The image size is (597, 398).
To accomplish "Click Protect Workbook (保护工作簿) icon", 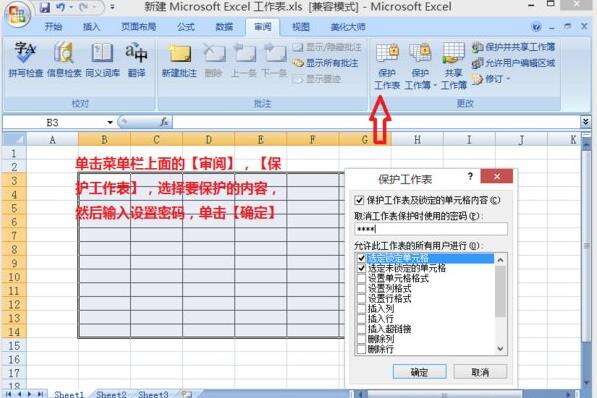I will (420, 66).
